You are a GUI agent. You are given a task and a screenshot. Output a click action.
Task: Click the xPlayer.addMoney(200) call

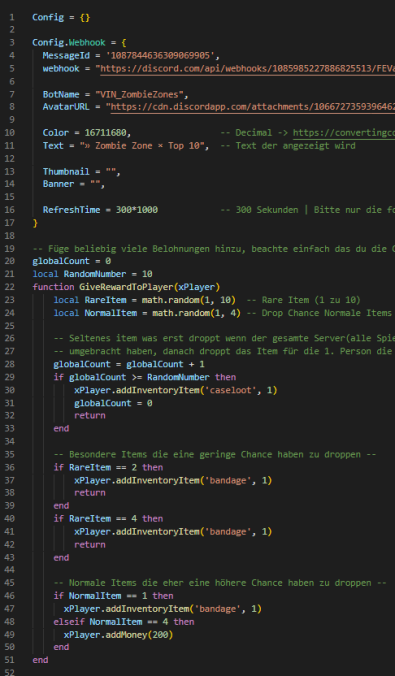[x=118, y=635]
